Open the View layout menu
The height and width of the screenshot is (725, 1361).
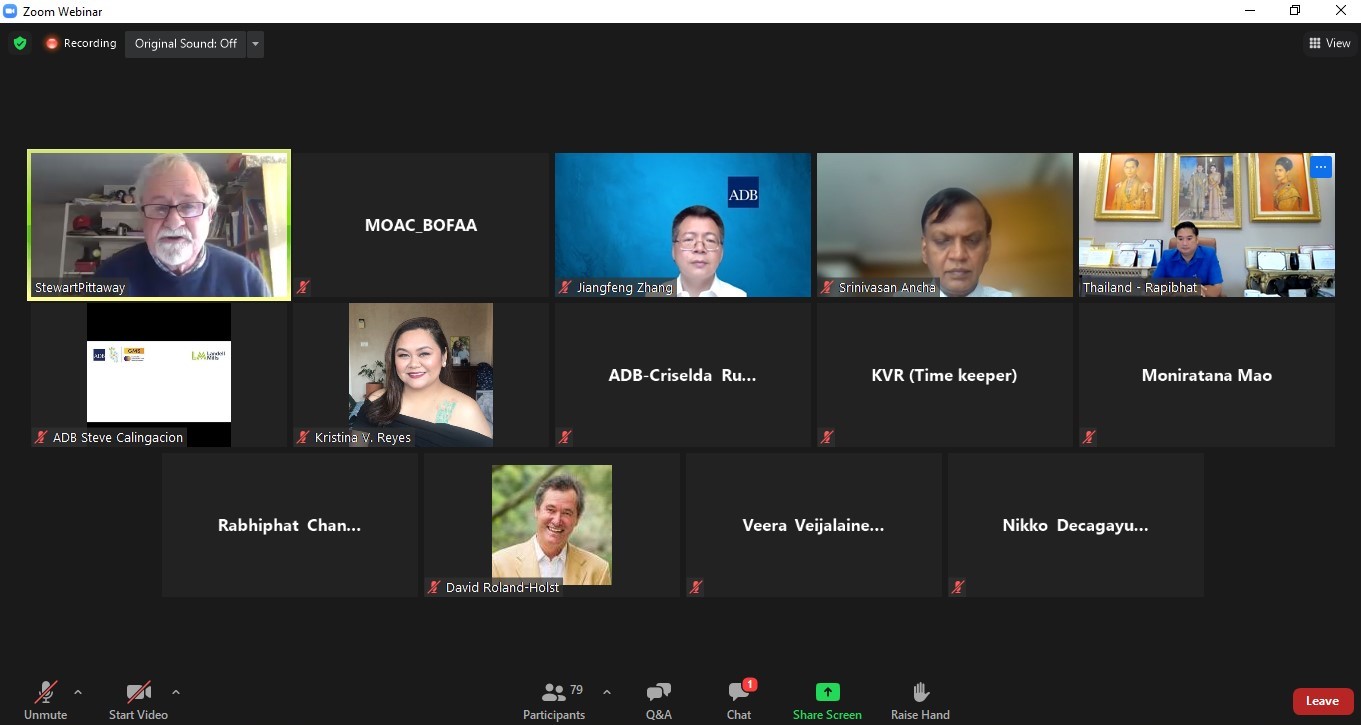[x=1329, y=43]
